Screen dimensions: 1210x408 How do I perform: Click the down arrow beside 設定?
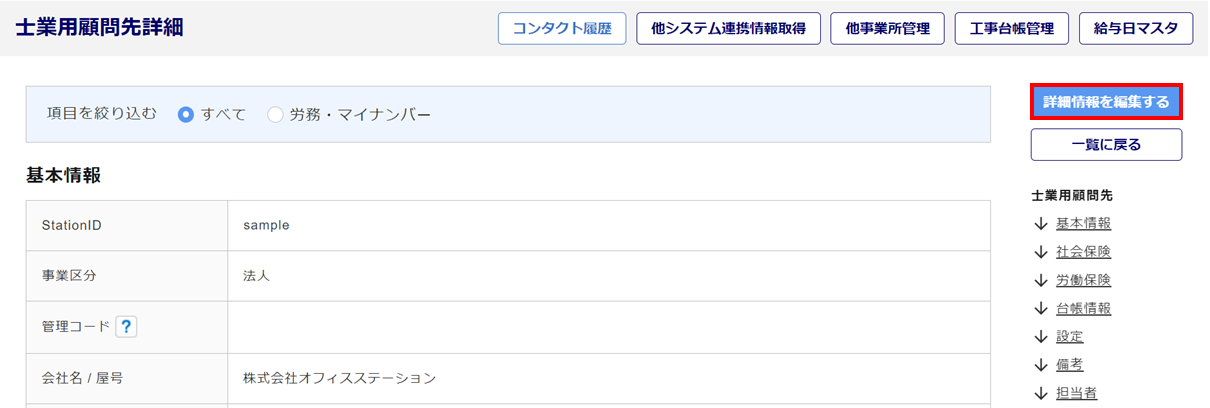[x=1041, y=337]
